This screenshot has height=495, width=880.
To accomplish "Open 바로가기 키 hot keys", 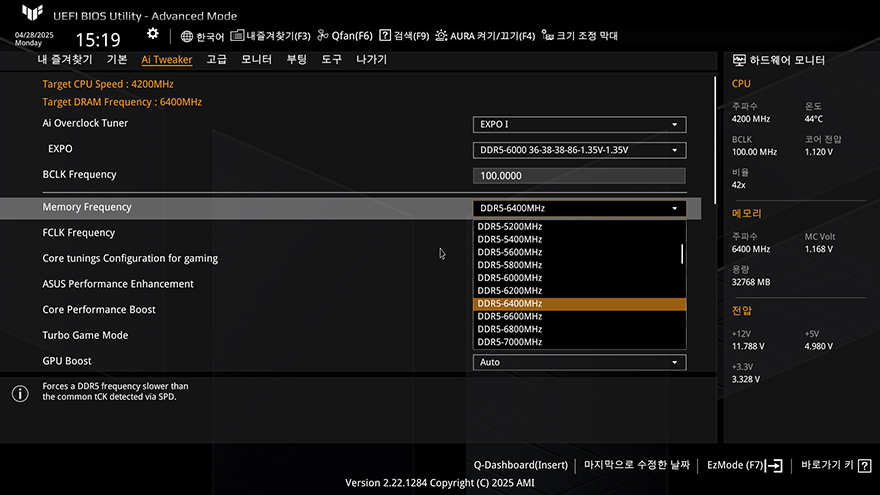I will coord(836,465).
